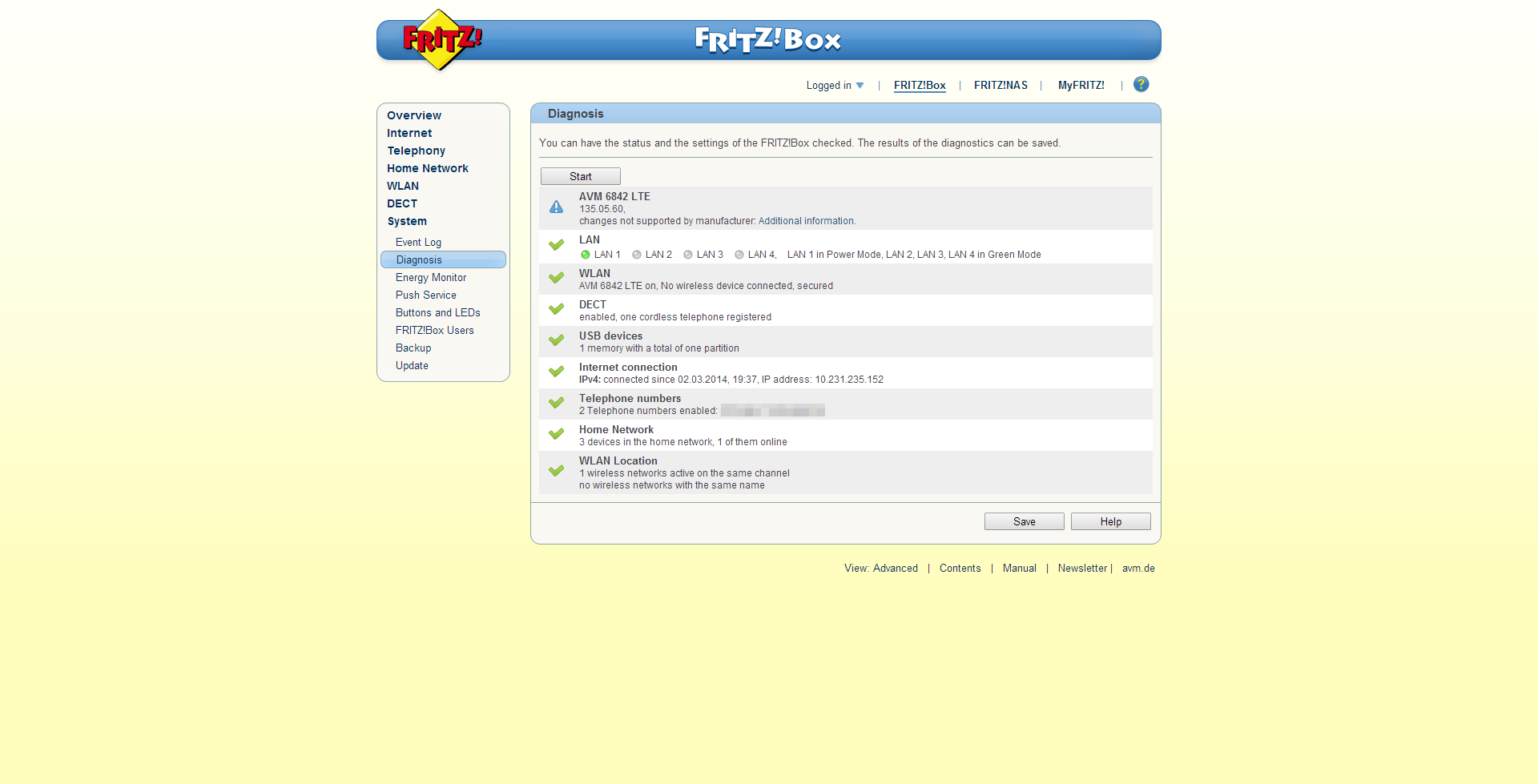Open Home Network in the sidebar
The height and width of the screenshot is (784, 1538).
tap(428, 168)
